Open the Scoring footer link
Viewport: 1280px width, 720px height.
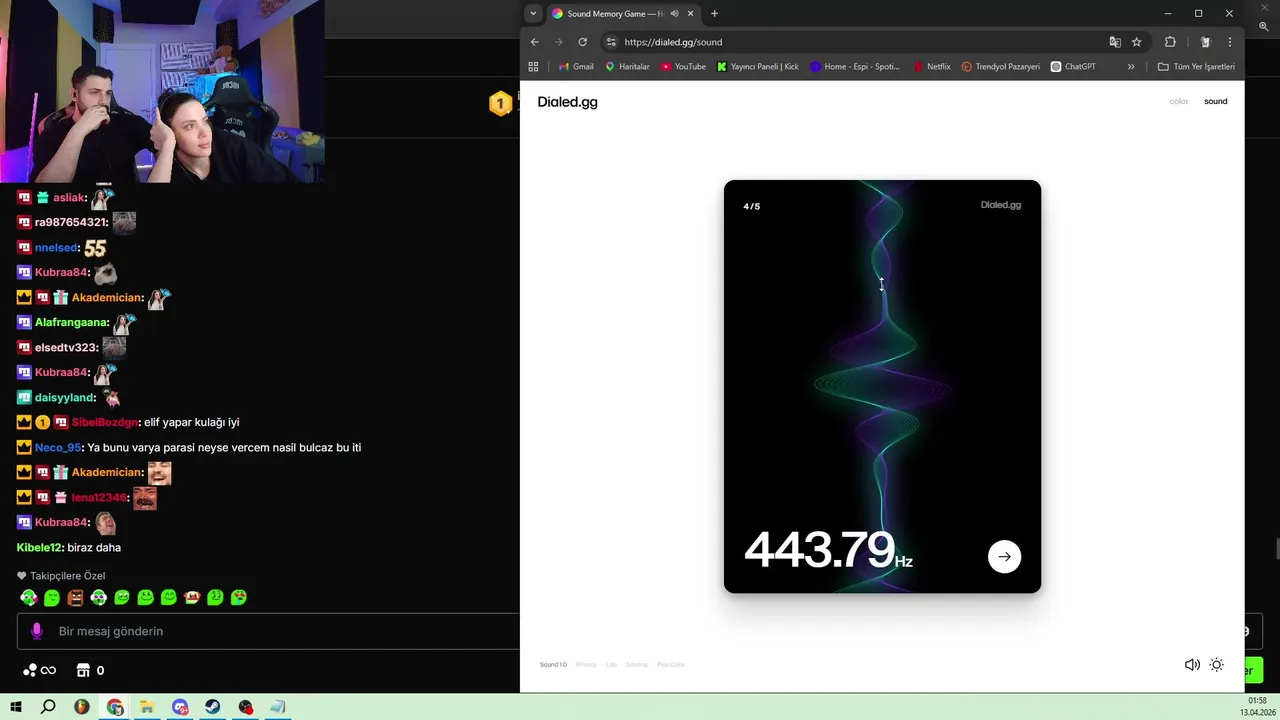[x=637, y=665]
